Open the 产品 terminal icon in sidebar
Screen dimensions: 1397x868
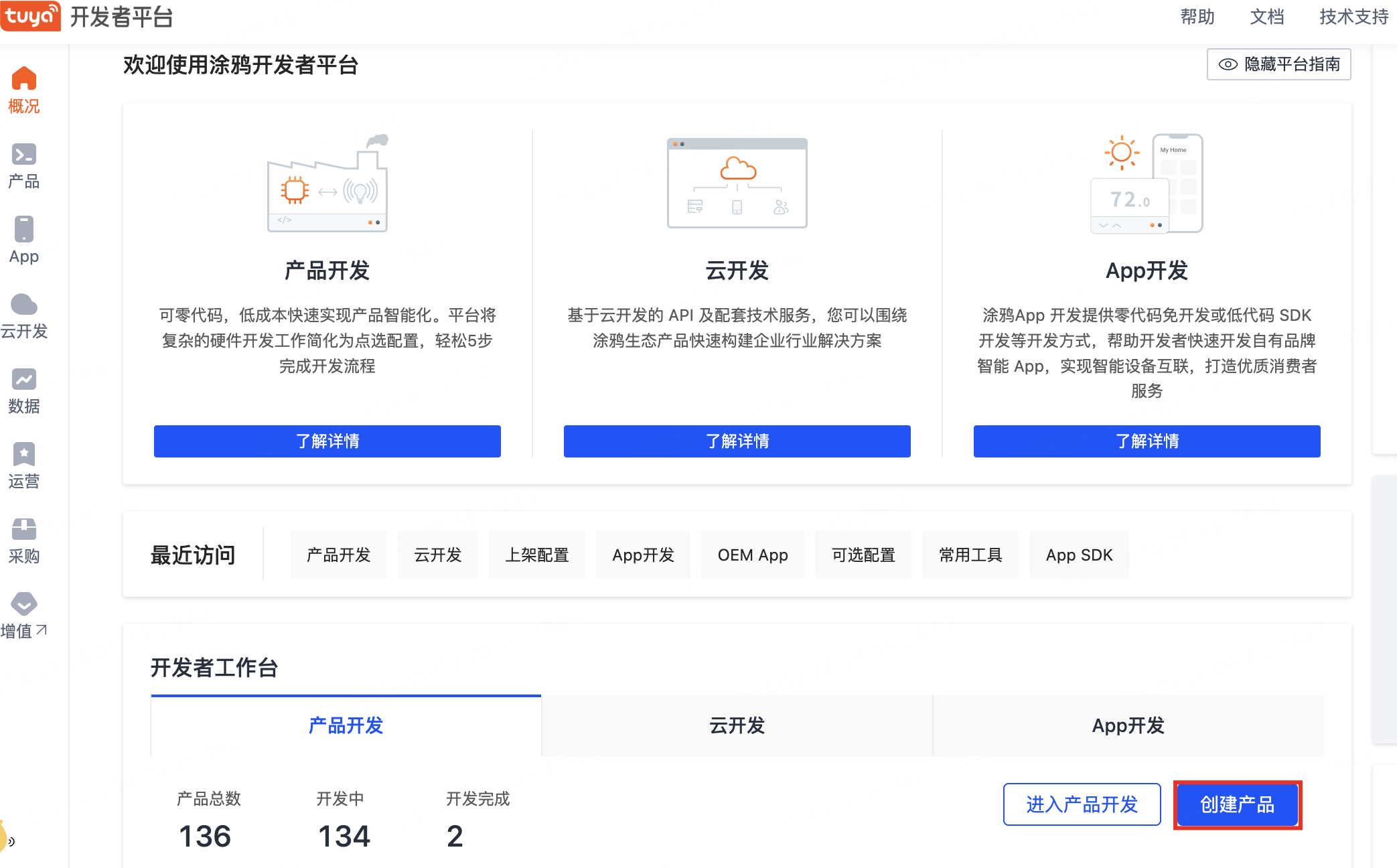coord(24,155)
